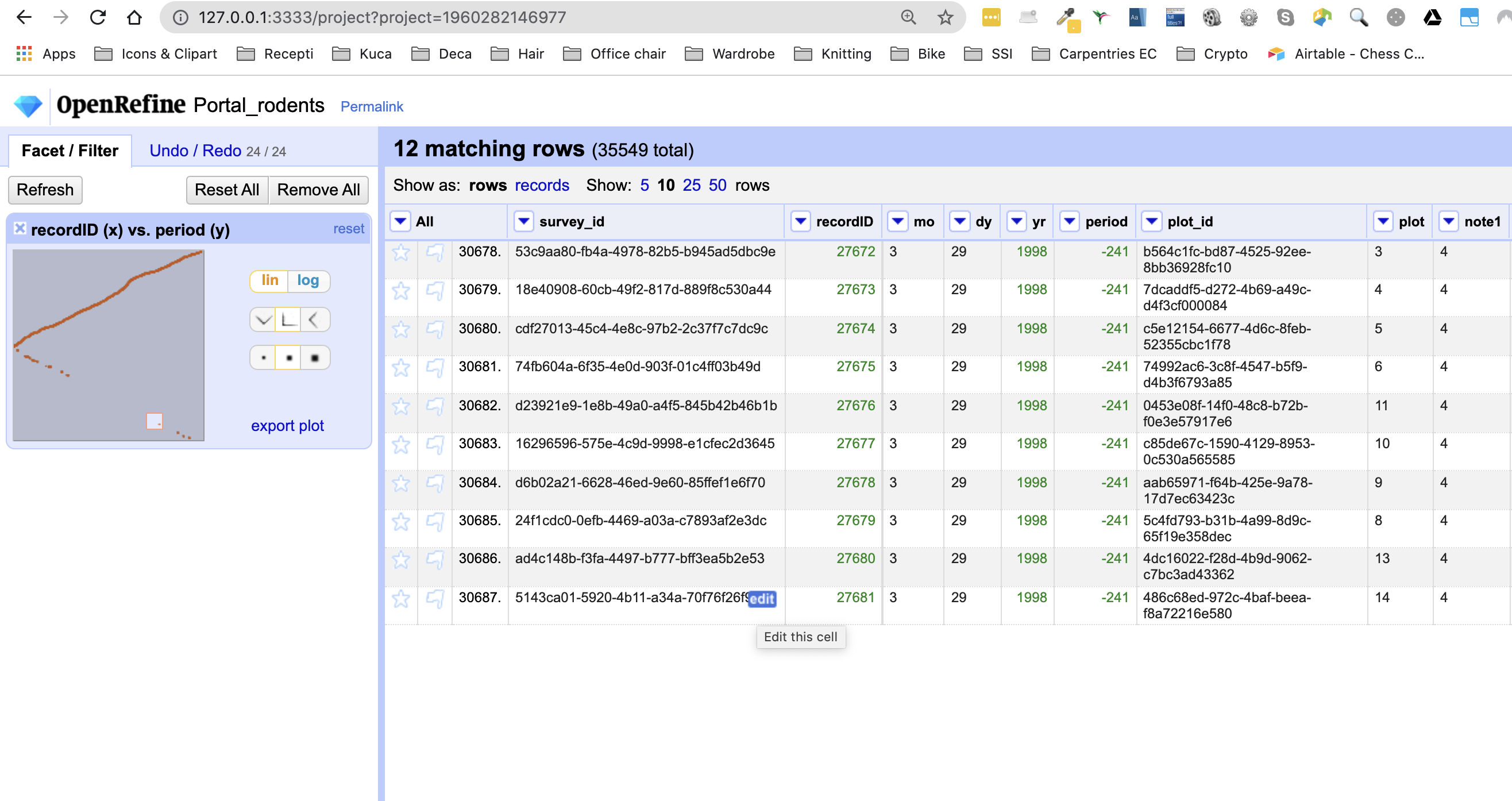Viewport: 1512px width, 801px height.
Task: Click the export plot link
Action: [287, 425]
